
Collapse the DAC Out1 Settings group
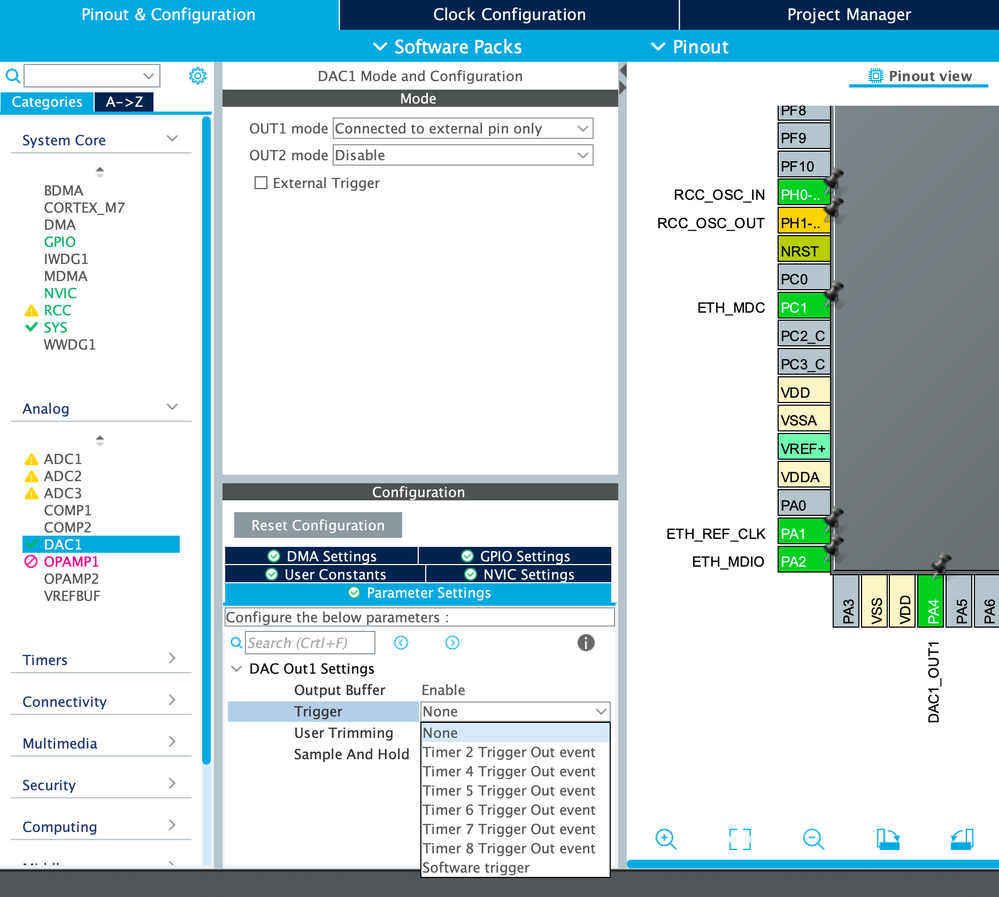tap(236, 668)
